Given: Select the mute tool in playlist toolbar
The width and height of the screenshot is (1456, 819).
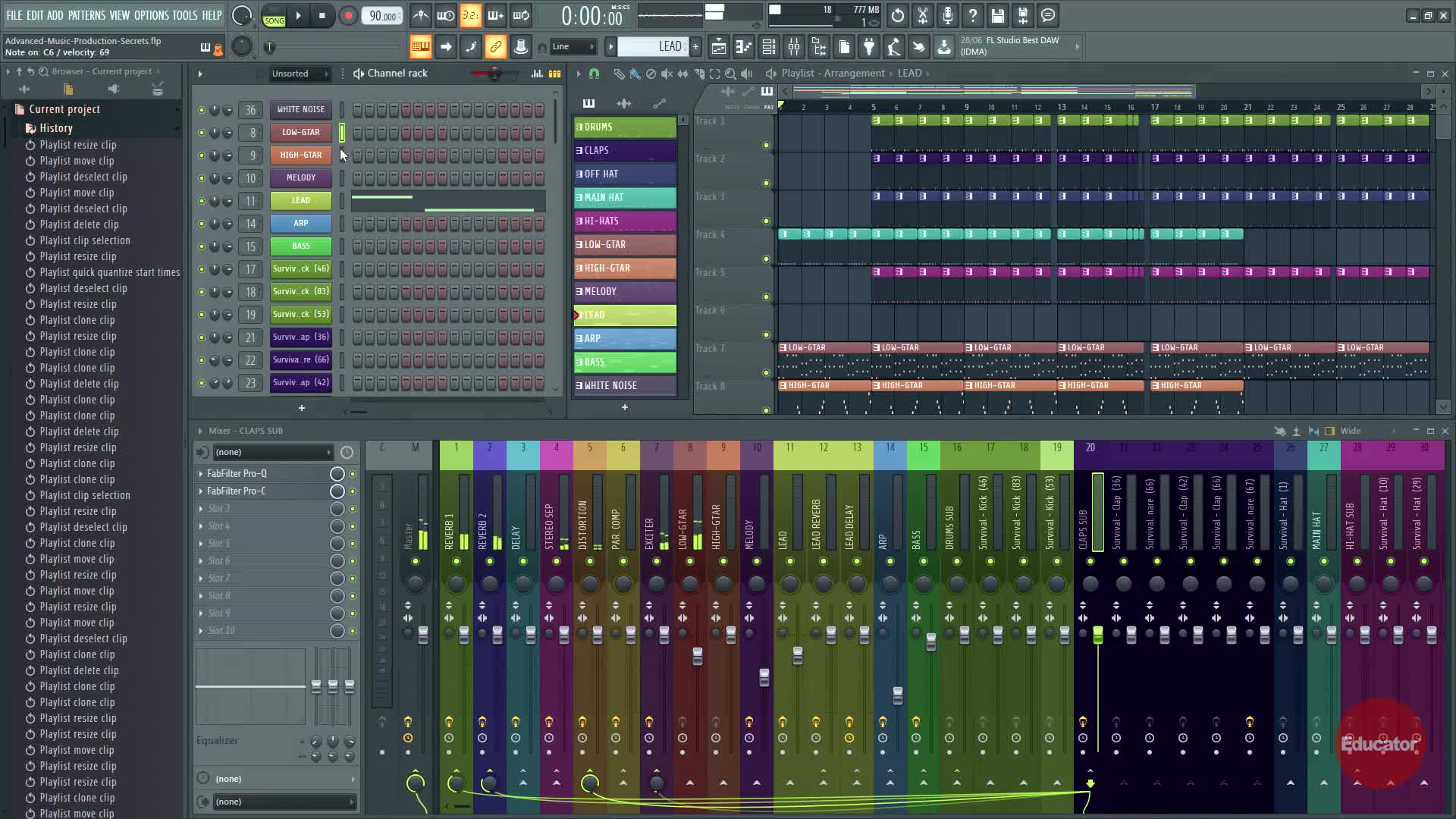Looking at the screenshot, I should point(667,74).
